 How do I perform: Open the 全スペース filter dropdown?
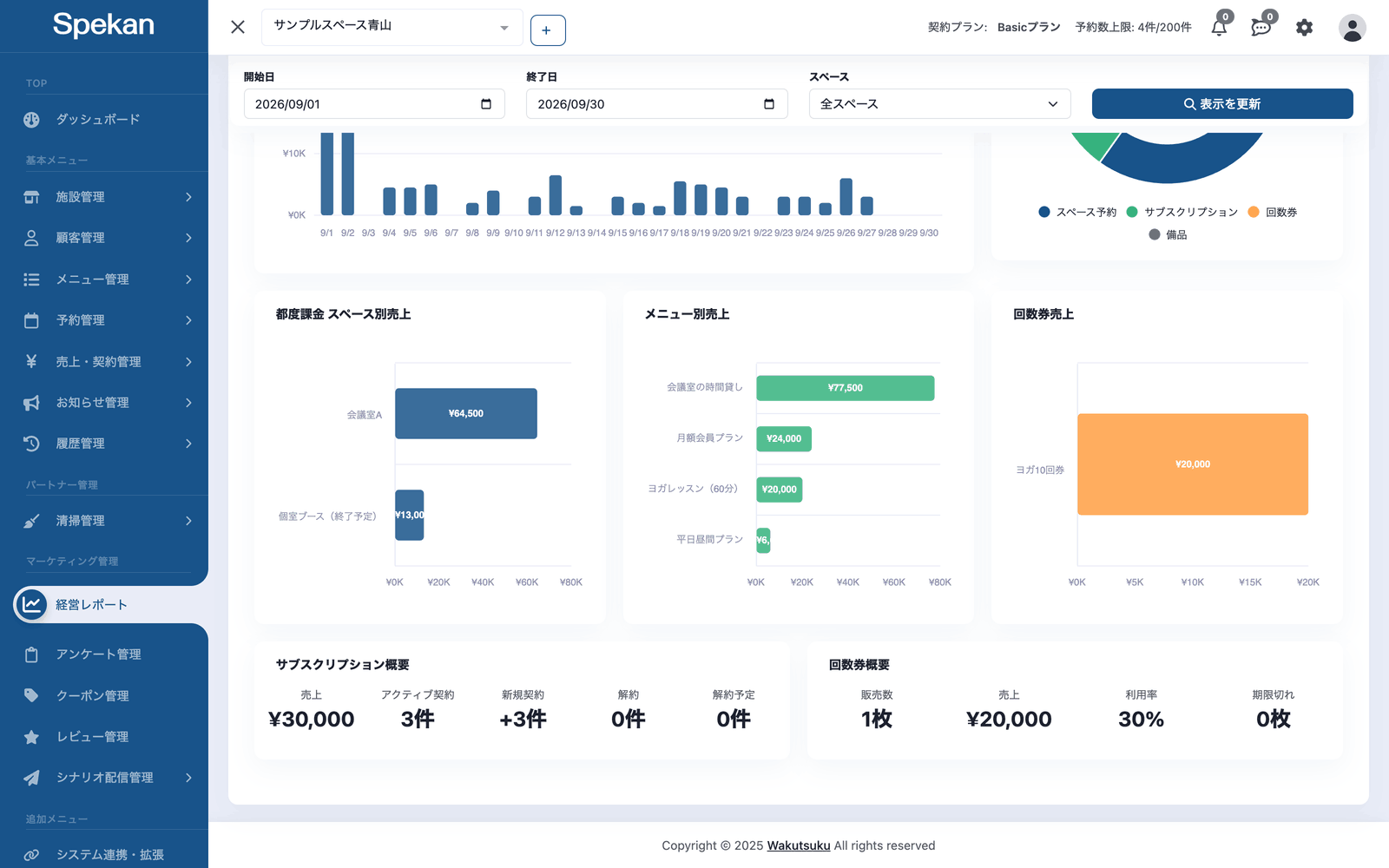coord(939,104)
